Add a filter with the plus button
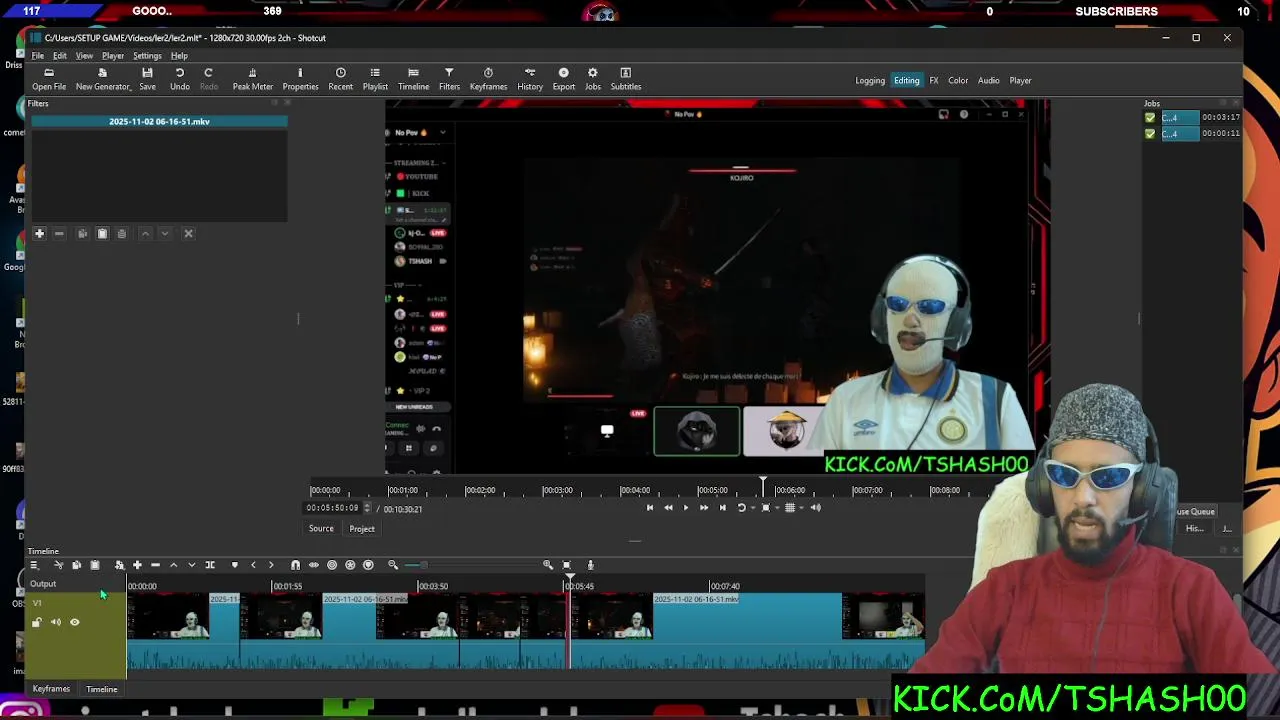The image size is (1280, 720). [x=40, y=233]
